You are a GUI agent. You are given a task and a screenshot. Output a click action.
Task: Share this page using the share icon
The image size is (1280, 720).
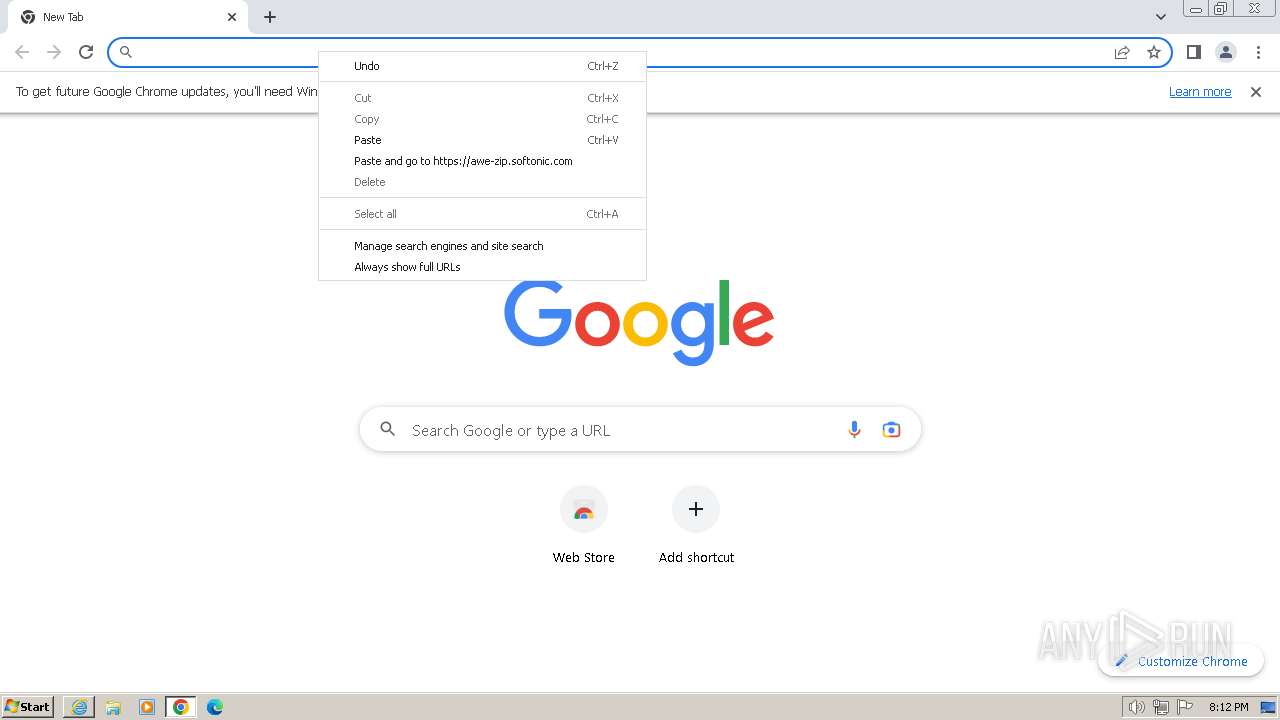(x=1122, y=52)
